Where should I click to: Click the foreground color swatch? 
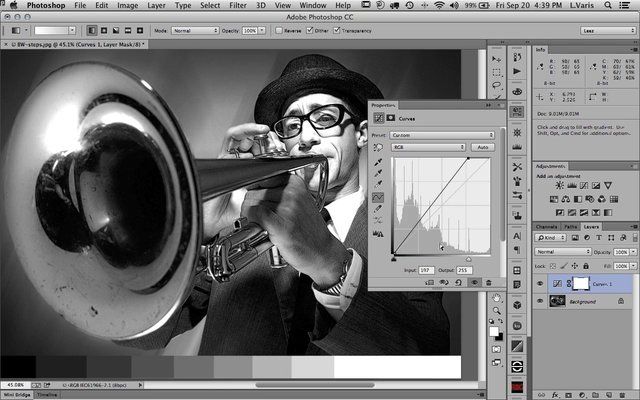[495, 325]
